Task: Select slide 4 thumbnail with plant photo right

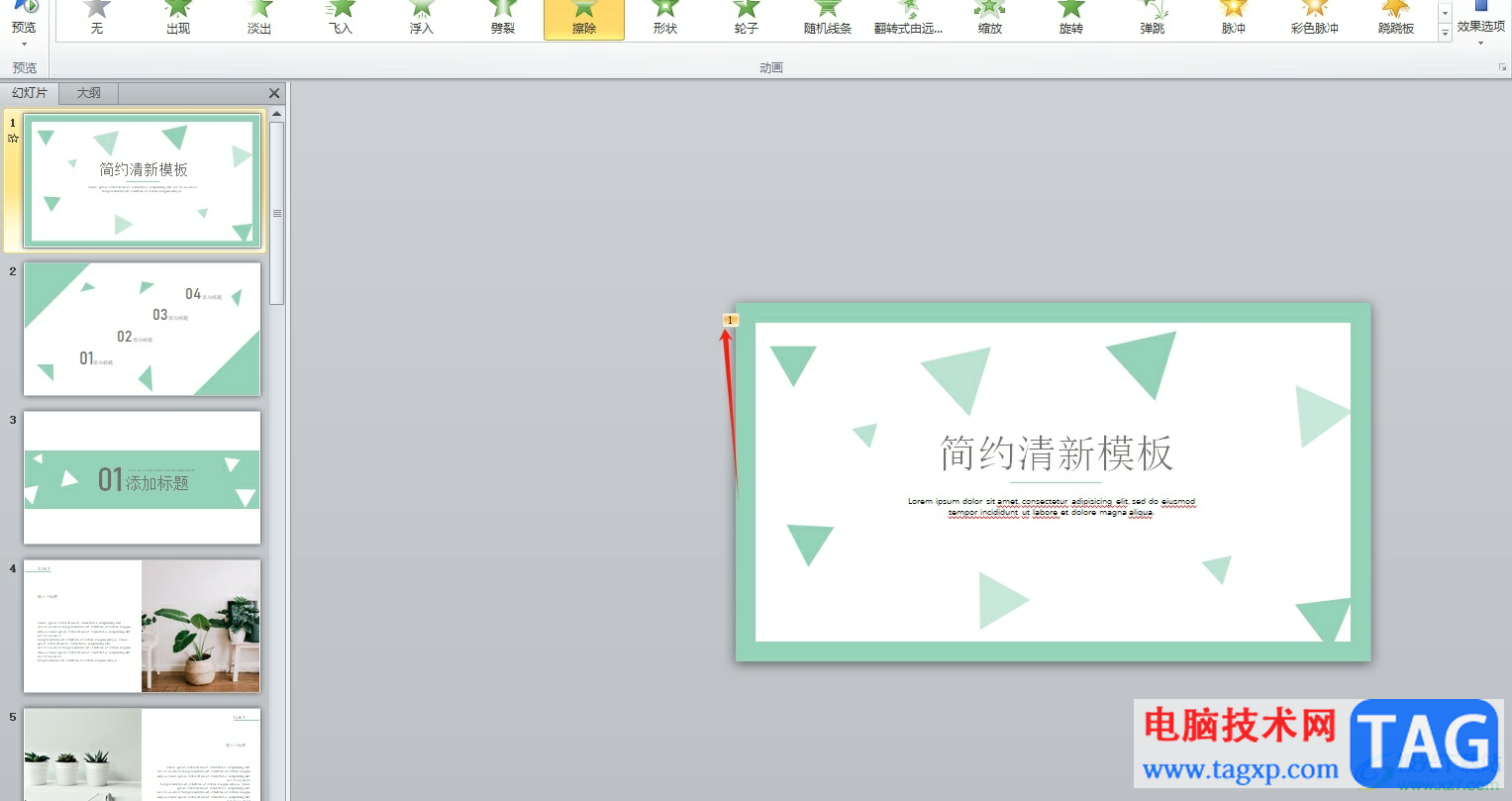Action: [x=143, y=626]
